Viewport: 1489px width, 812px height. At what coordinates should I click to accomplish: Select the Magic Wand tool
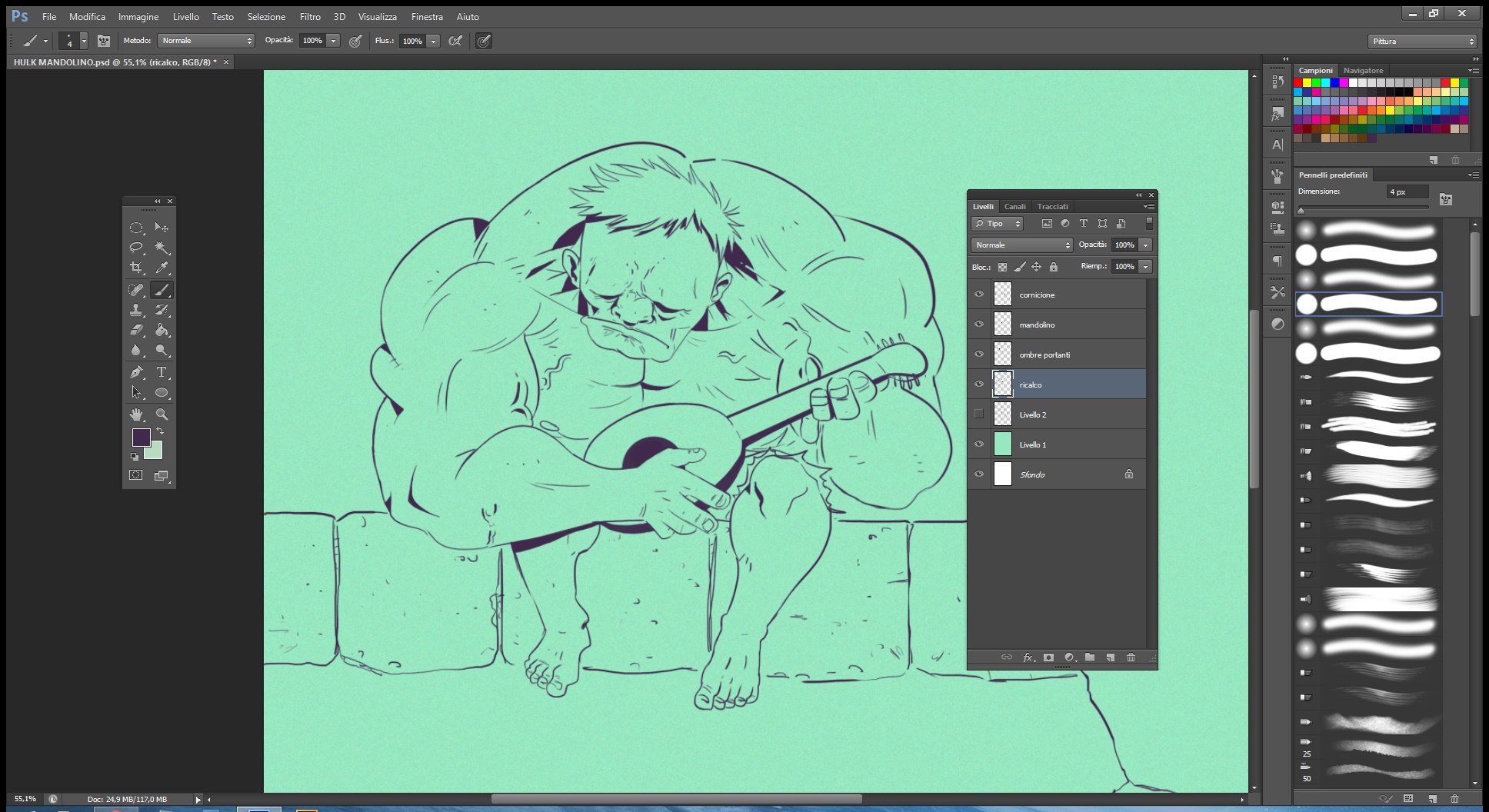click(162, 248)
